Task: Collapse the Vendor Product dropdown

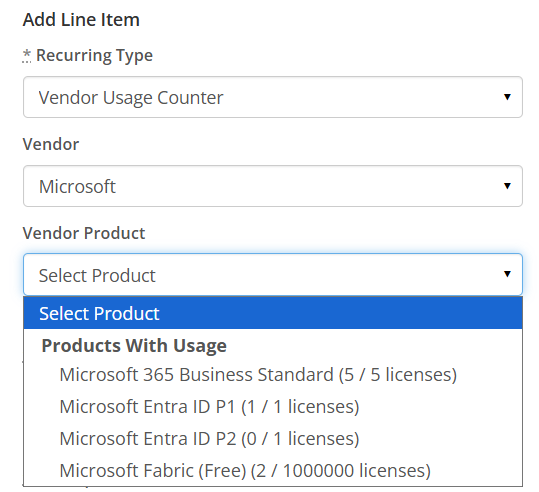Action: [273, 275]
